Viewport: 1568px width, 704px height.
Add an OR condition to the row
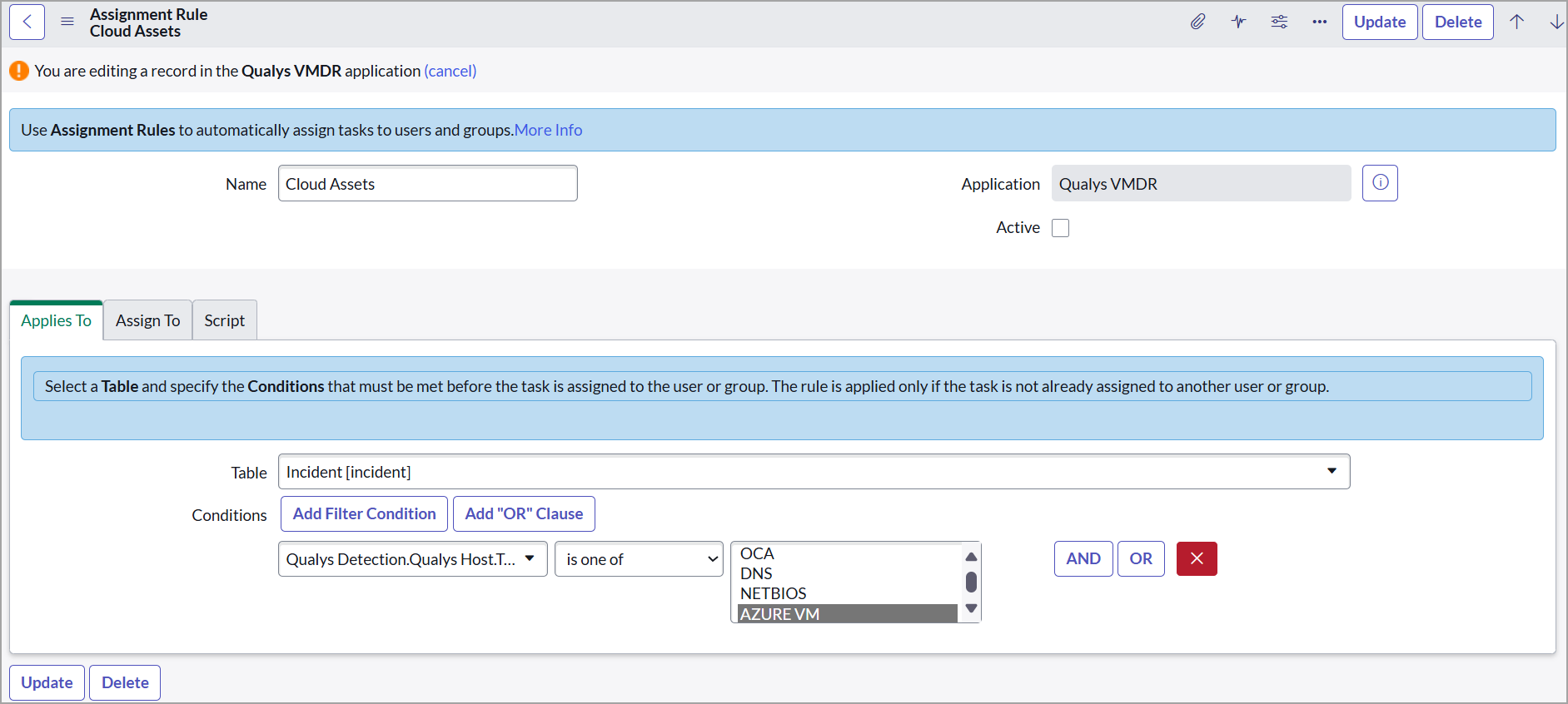click(x=1141, y=558)
